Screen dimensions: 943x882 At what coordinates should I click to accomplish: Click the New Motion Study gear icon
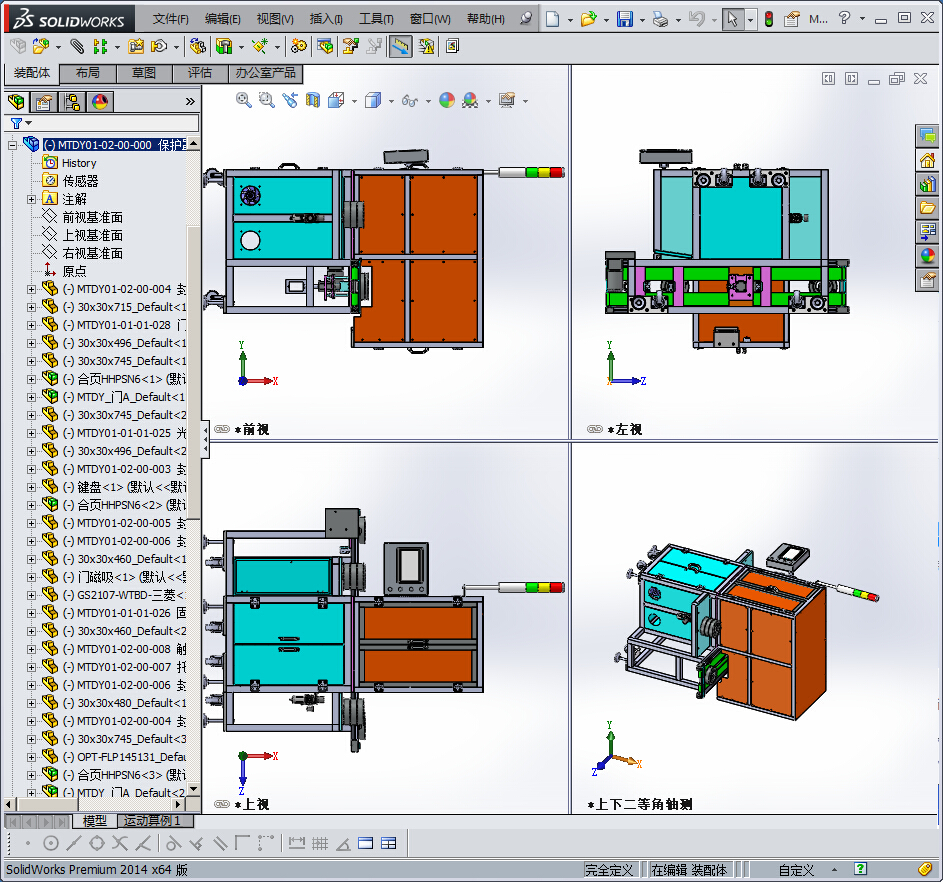point(298,46)
